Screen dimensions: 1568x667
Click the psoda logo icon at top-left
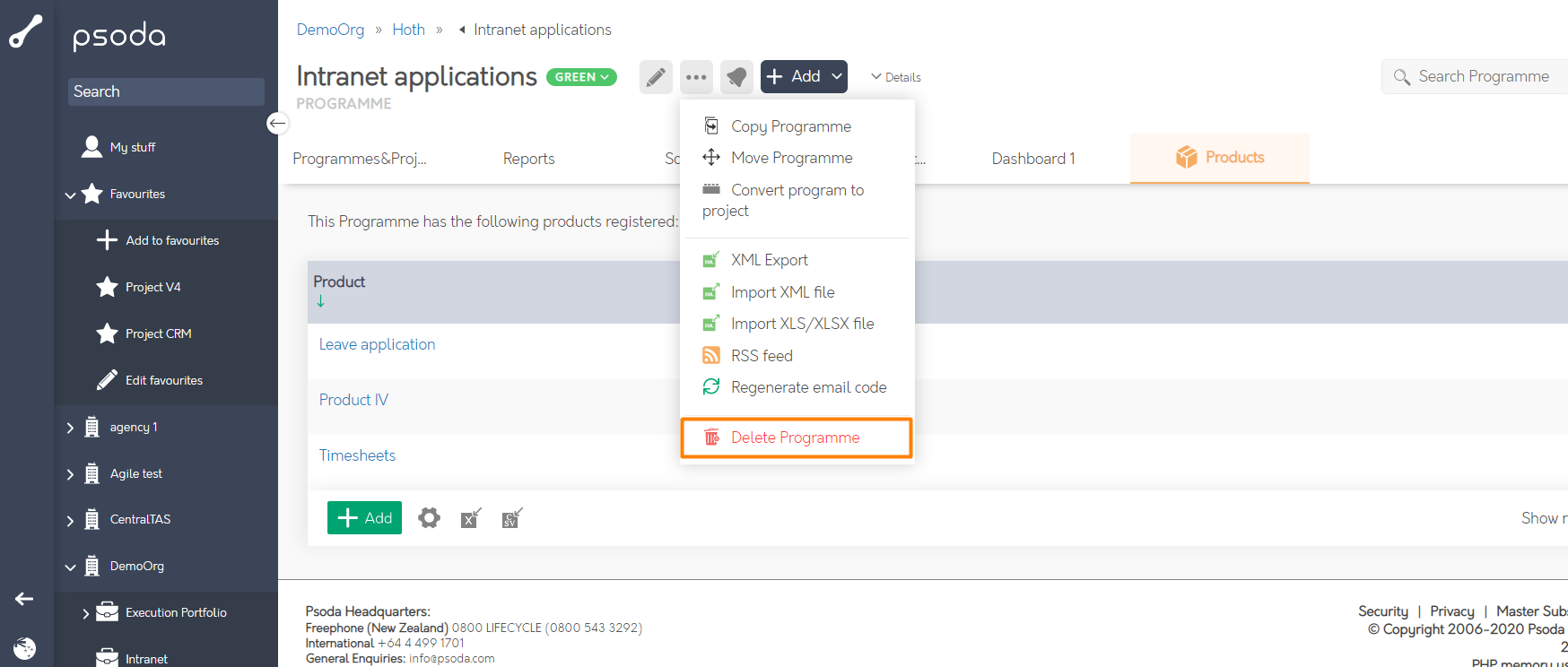tap(26, 31)
